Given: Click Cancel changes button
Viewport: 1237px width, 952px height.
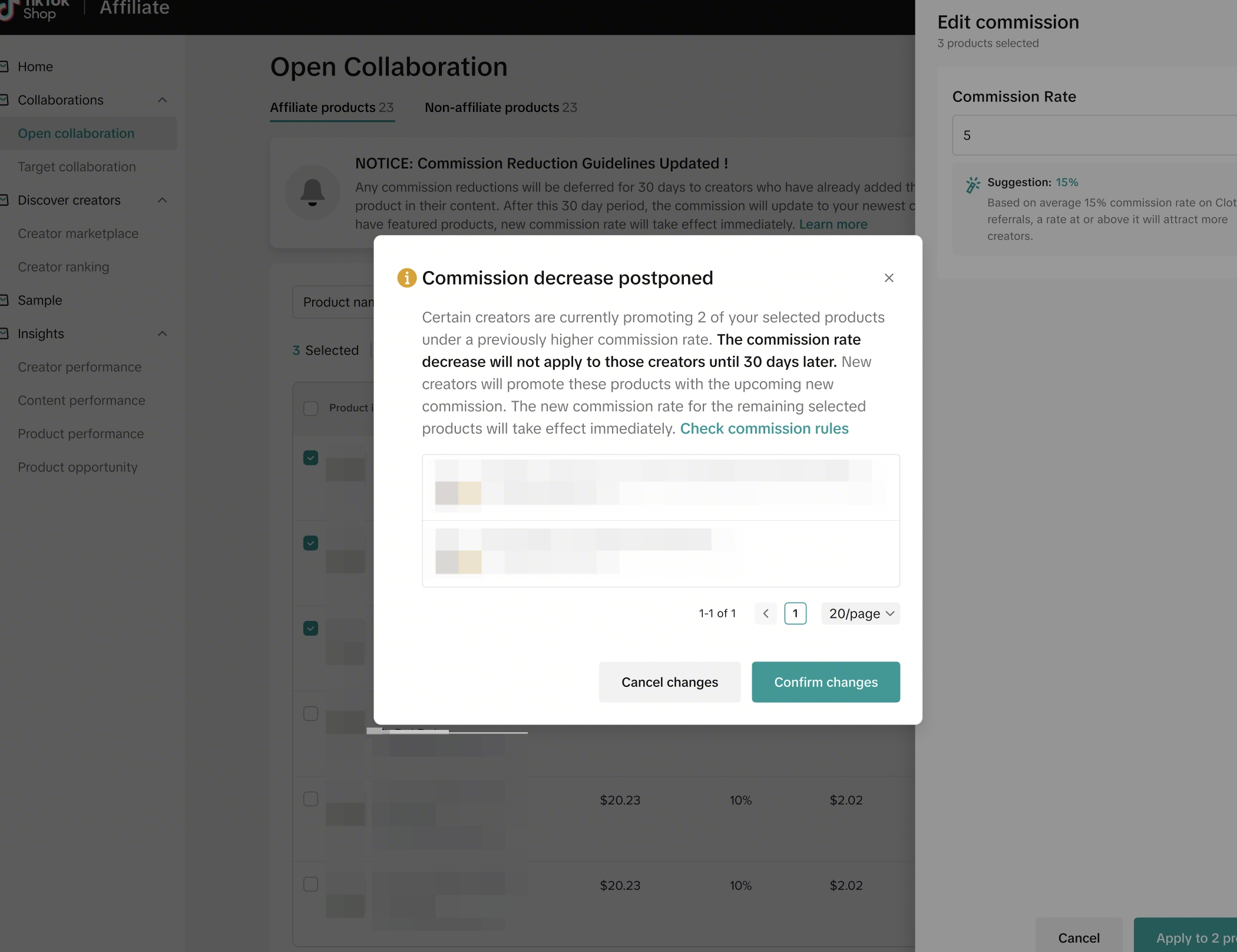Looking at the screenshot, I should point(669,682).
